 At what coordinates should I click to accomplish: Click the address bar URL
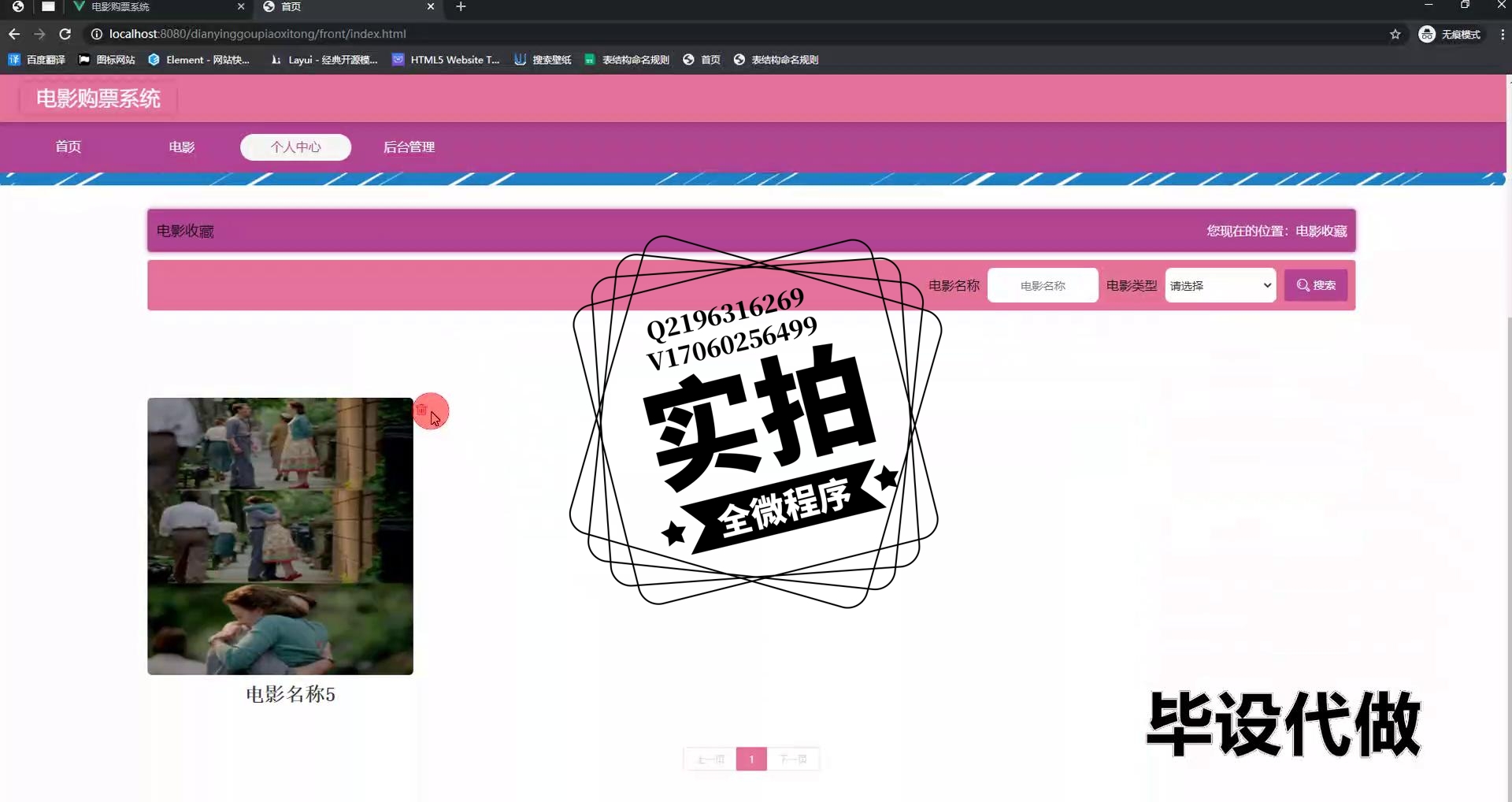pos(258,34)
